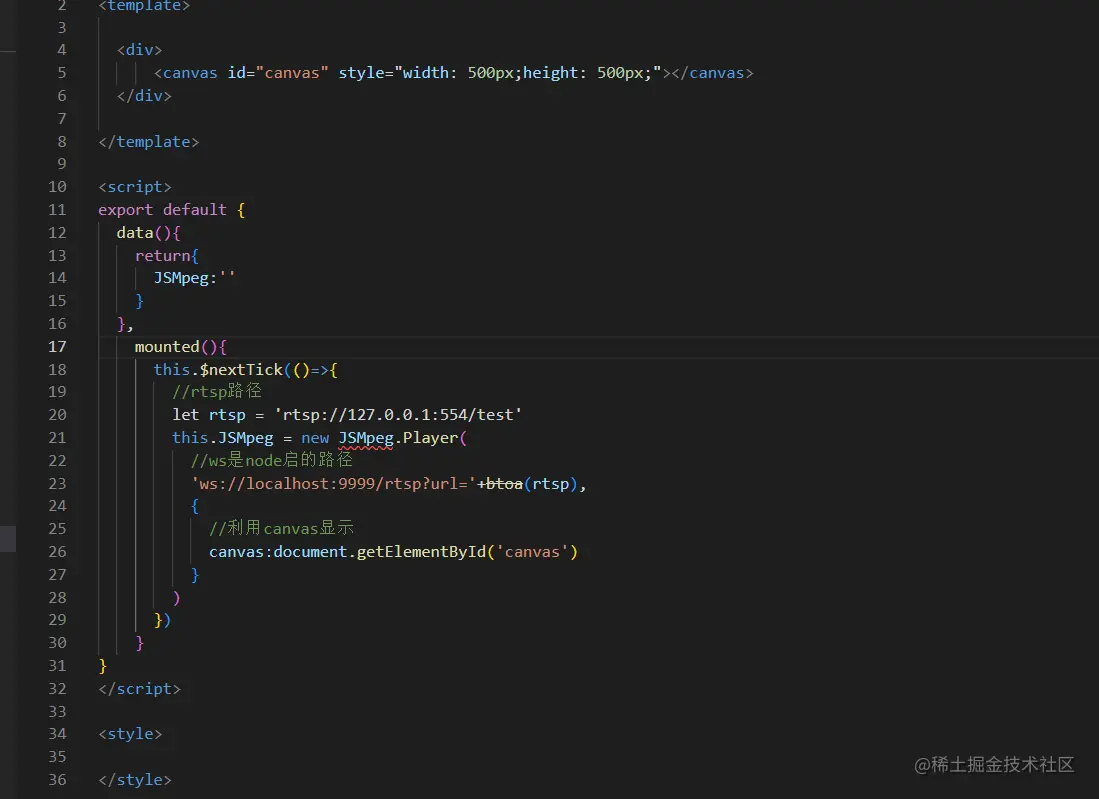Click the closing </div> tag on line 6

tap(144, 96)
